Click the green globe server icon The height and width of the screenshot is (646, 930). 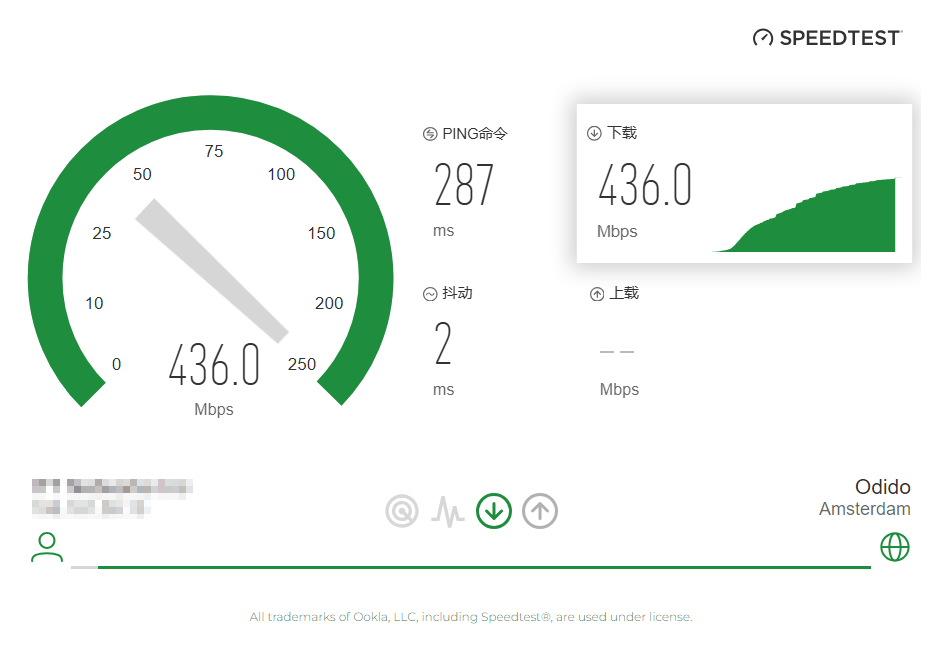click(x=894, y=546)
